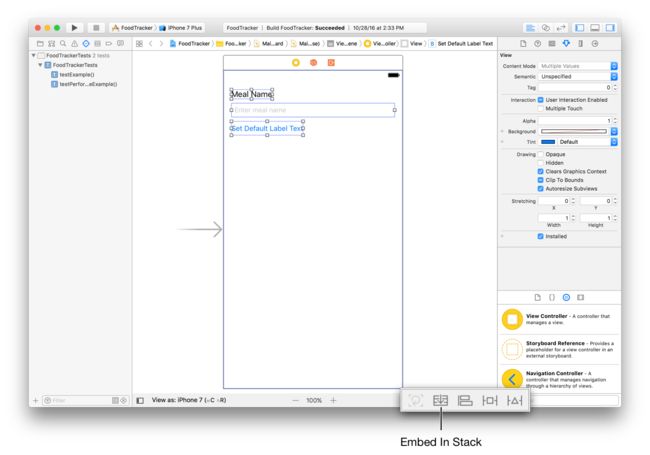The height and width of the screenshot is (455, 650).
Task: Show the File inspector
Action: coord(523,44)
